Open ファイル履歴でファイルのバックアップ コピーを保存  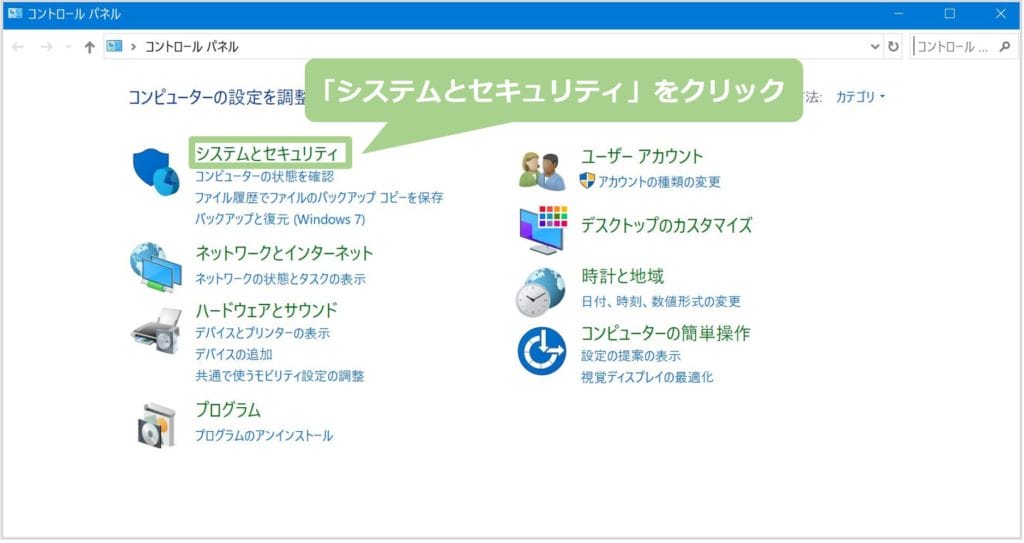pos(319,197)
